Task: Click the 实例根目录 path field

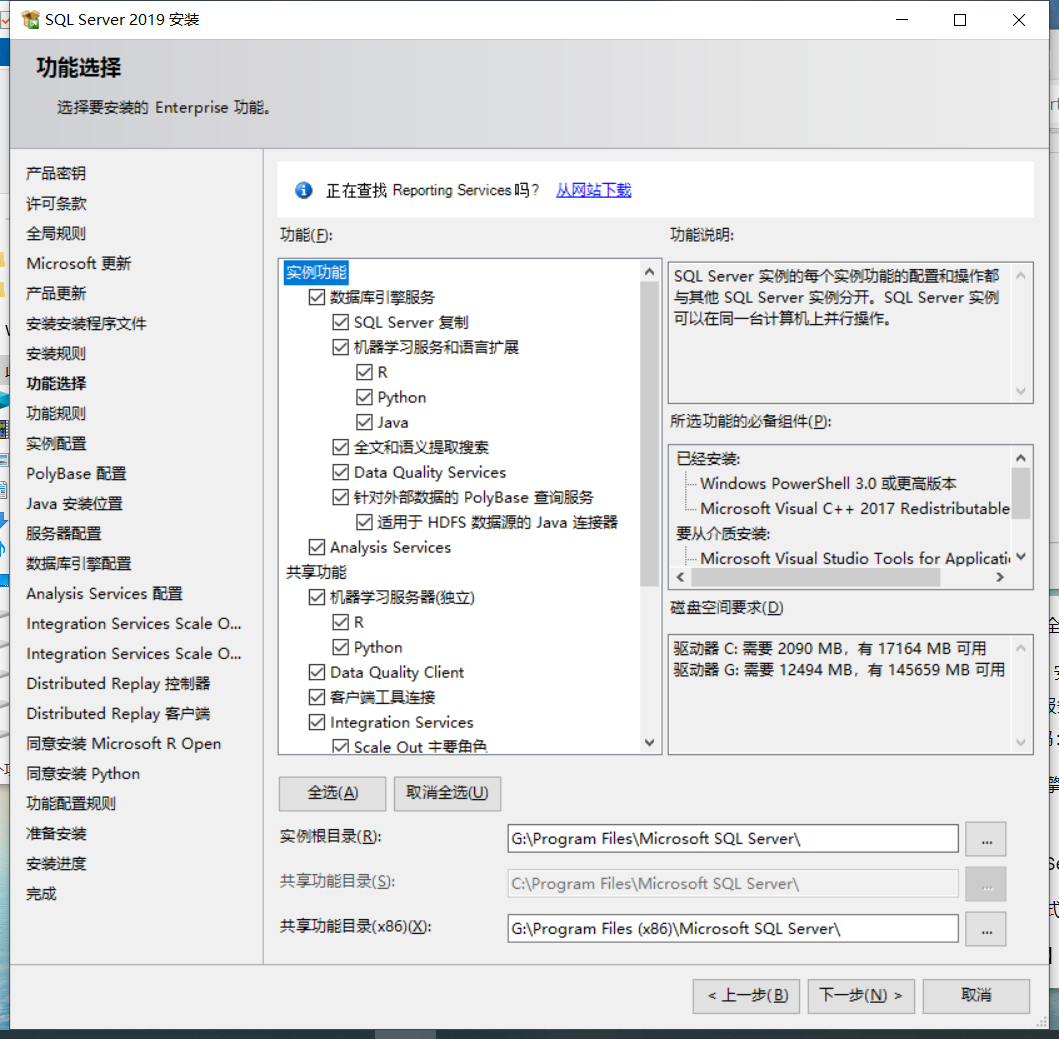Action: pyautogui.click(x=733, y=839)
